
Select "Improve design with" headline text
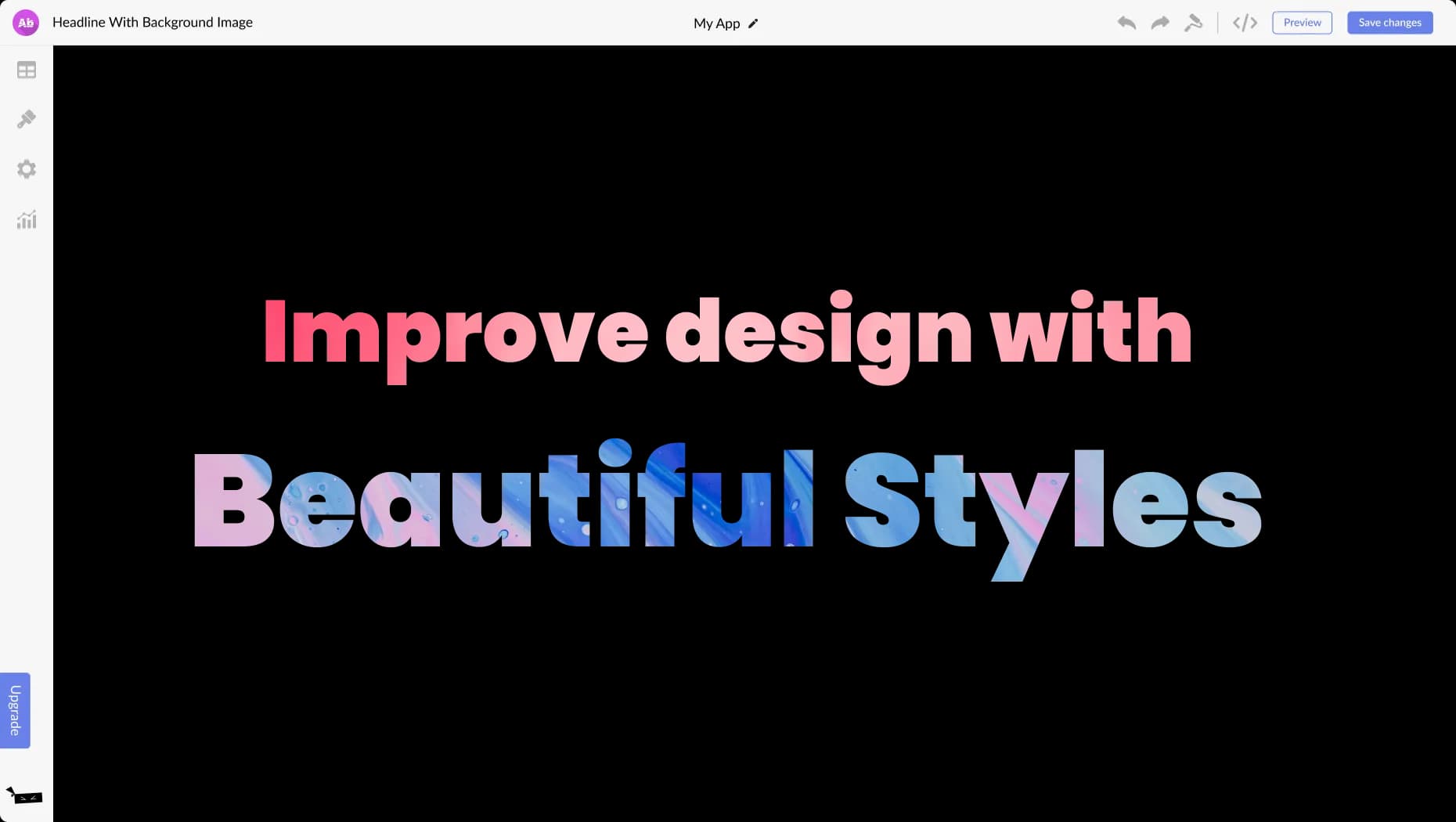click(x=728, y=337)
